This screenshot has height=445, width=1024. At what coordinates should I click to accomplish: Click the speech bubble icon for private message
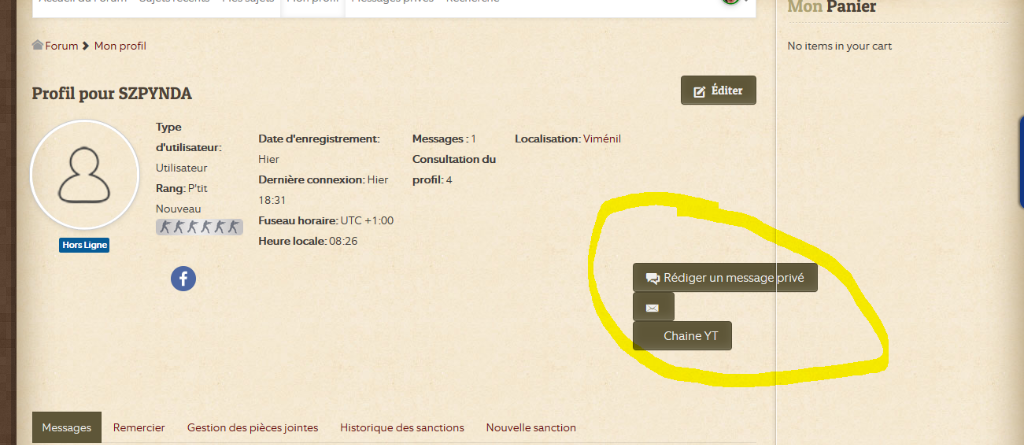[x=652, y=278]
